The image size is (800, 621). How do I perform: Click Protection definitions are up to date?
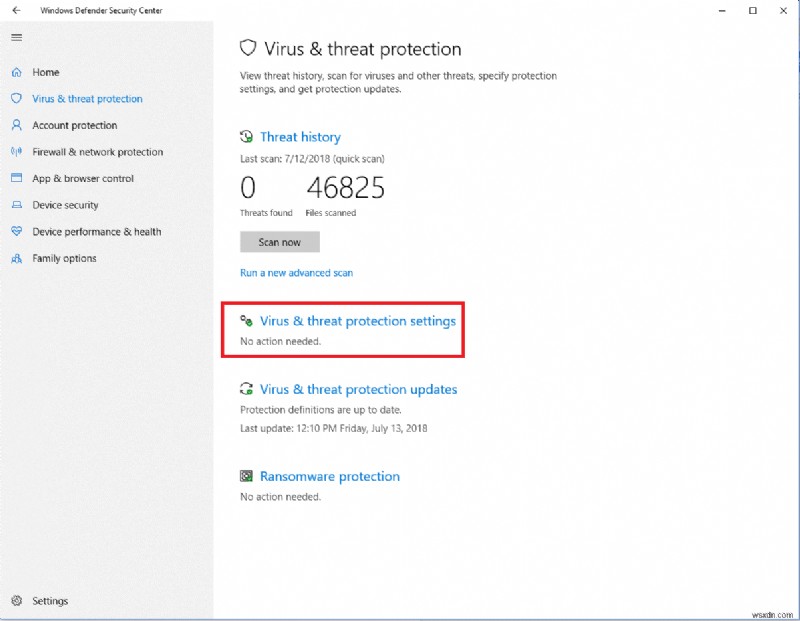[x=320, y=410]
